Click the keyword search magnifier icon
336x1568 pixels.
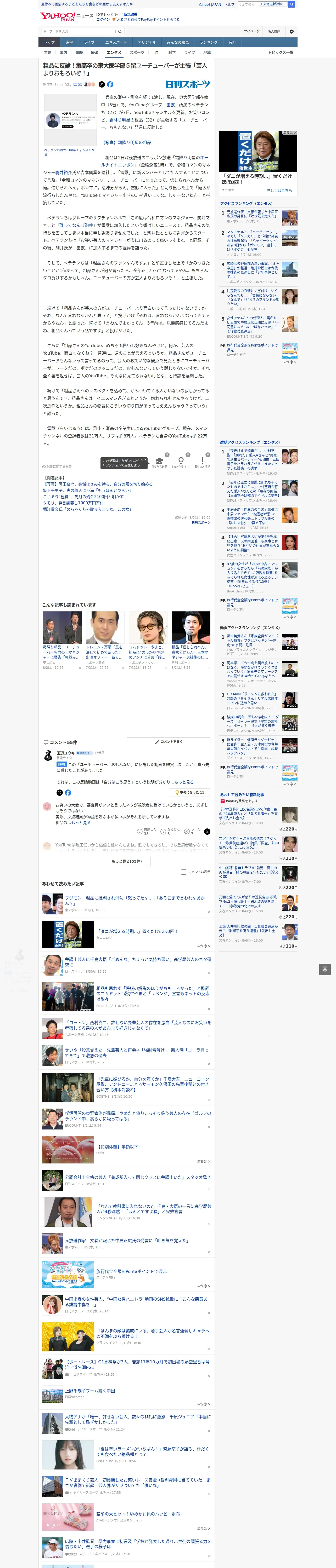coord(120,32)
